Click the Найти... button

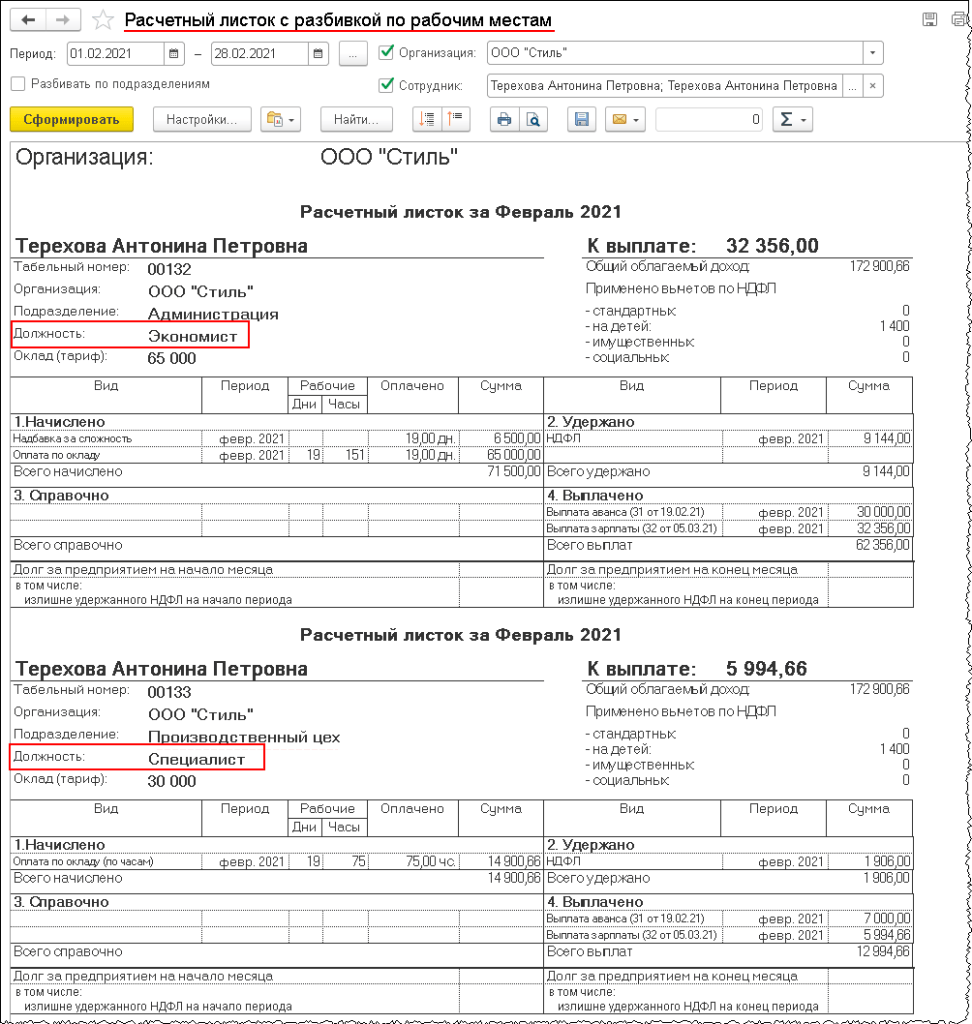click(356, 120)
